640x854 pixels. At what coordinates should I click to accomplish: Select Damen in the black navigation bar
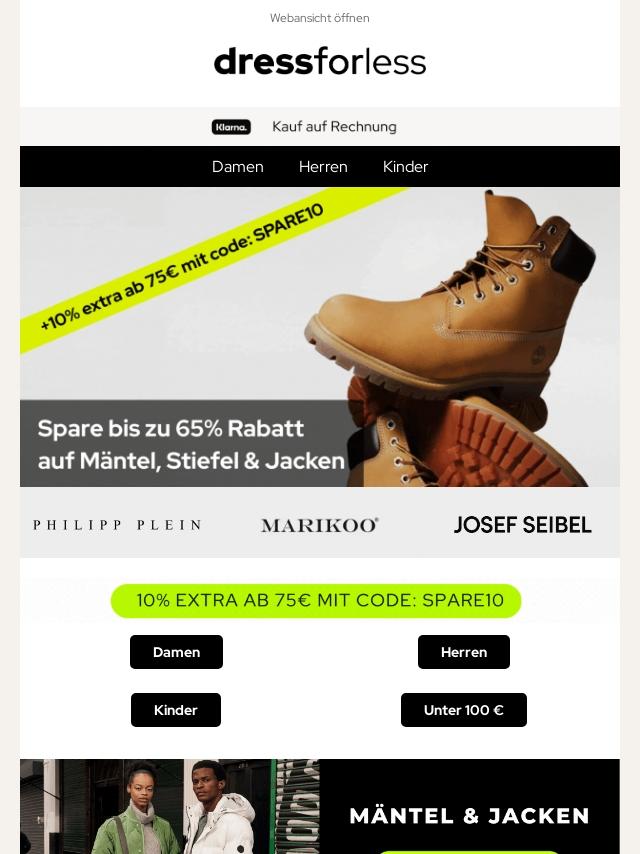[x=237, y=167]
